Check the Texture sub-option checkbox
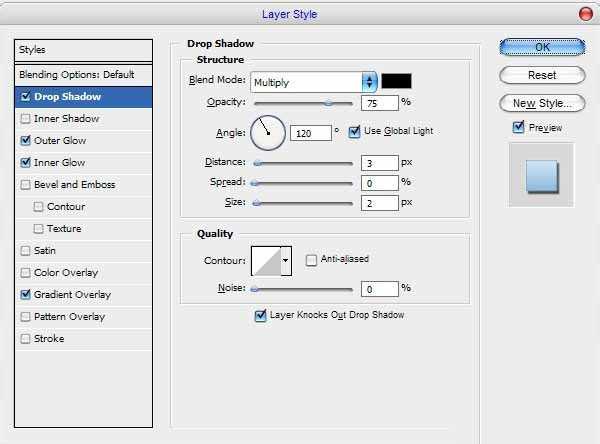Image resolution: width=600 pixels, height=444 pixels. tap(38, 229)
